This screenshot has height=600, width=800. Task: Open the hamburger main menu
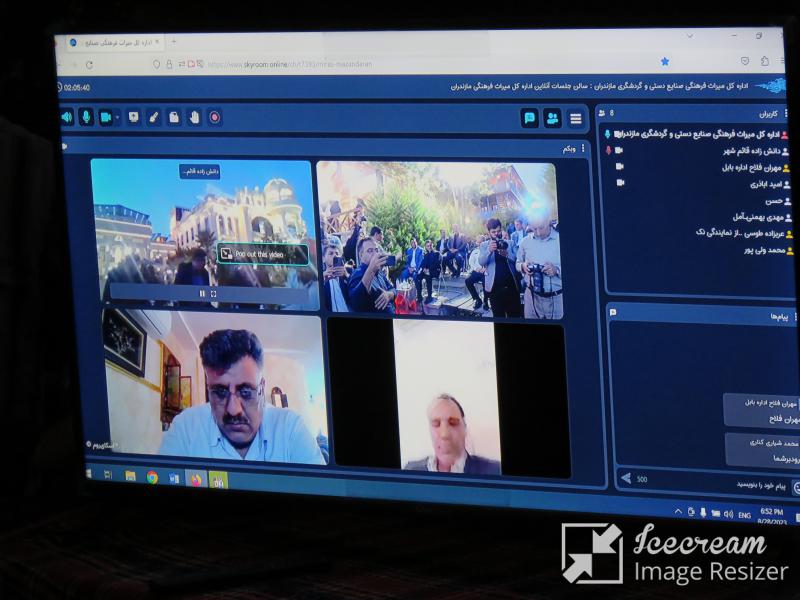576,119
